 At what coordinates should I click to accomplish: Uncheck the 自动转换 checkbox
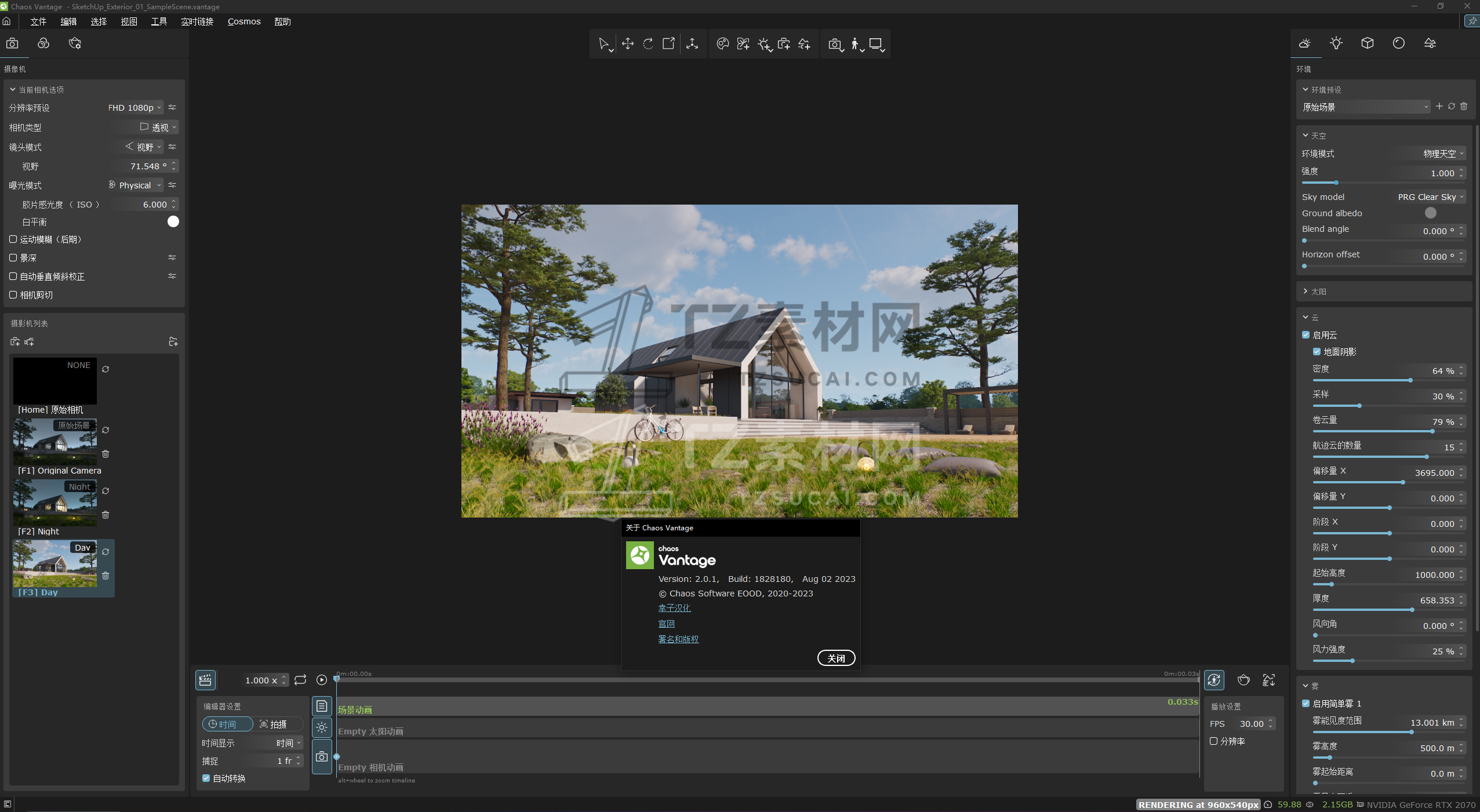pyautogui.click(x=206, y=778)
